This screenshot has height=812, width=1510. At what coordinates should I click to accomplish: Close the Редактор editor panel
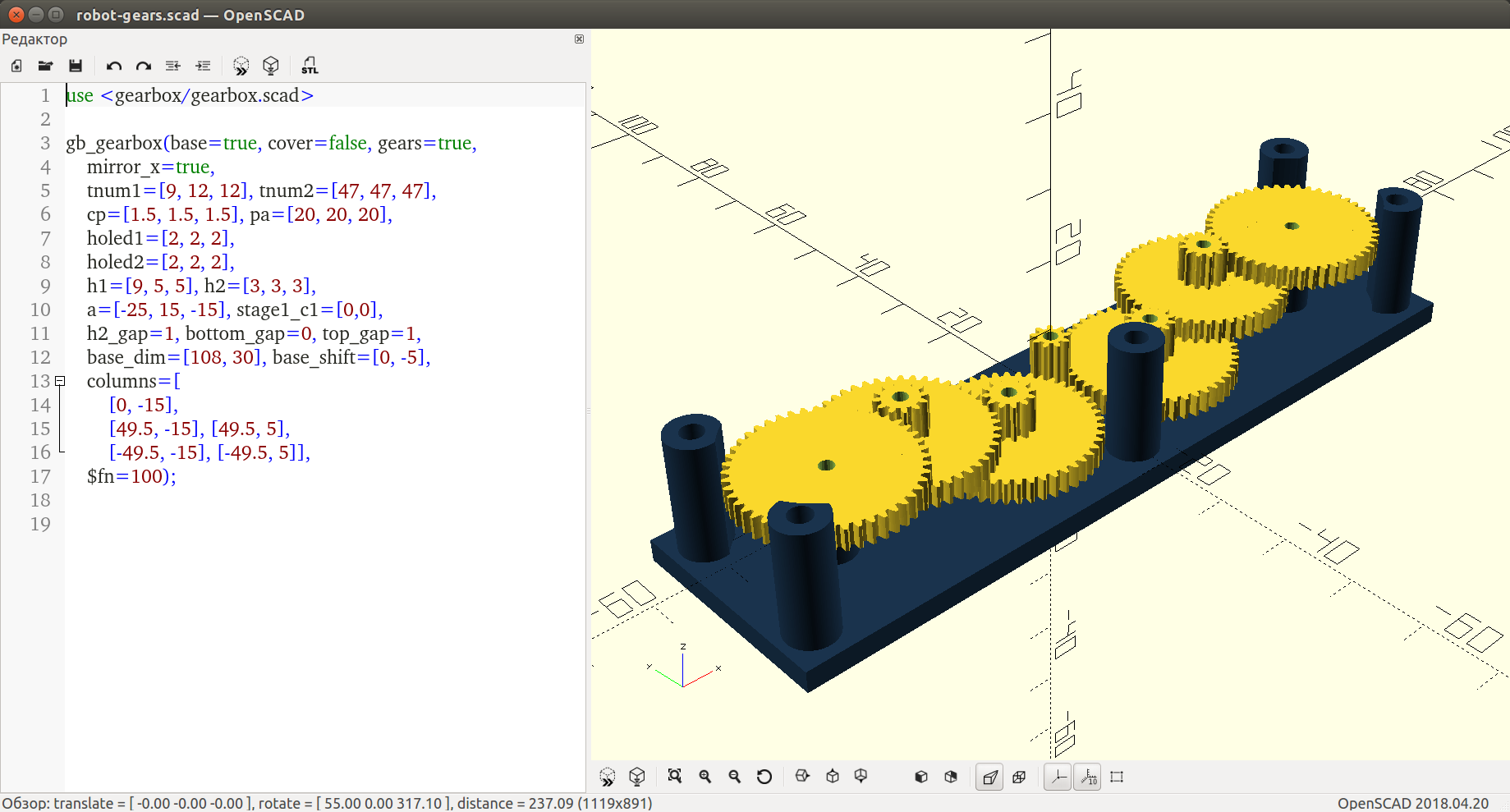click(x=579, y=39)
